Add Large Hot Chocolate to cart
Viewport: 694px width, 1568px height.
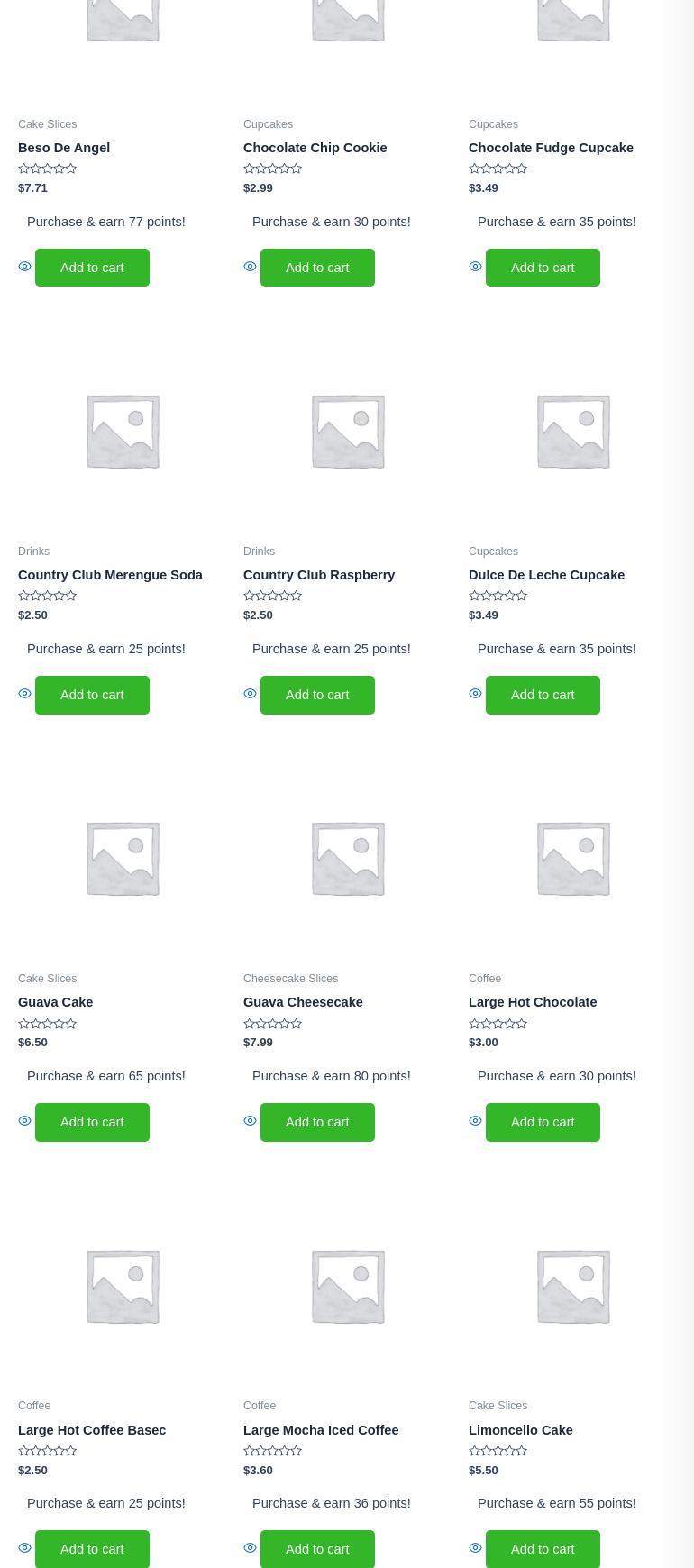543,1122
